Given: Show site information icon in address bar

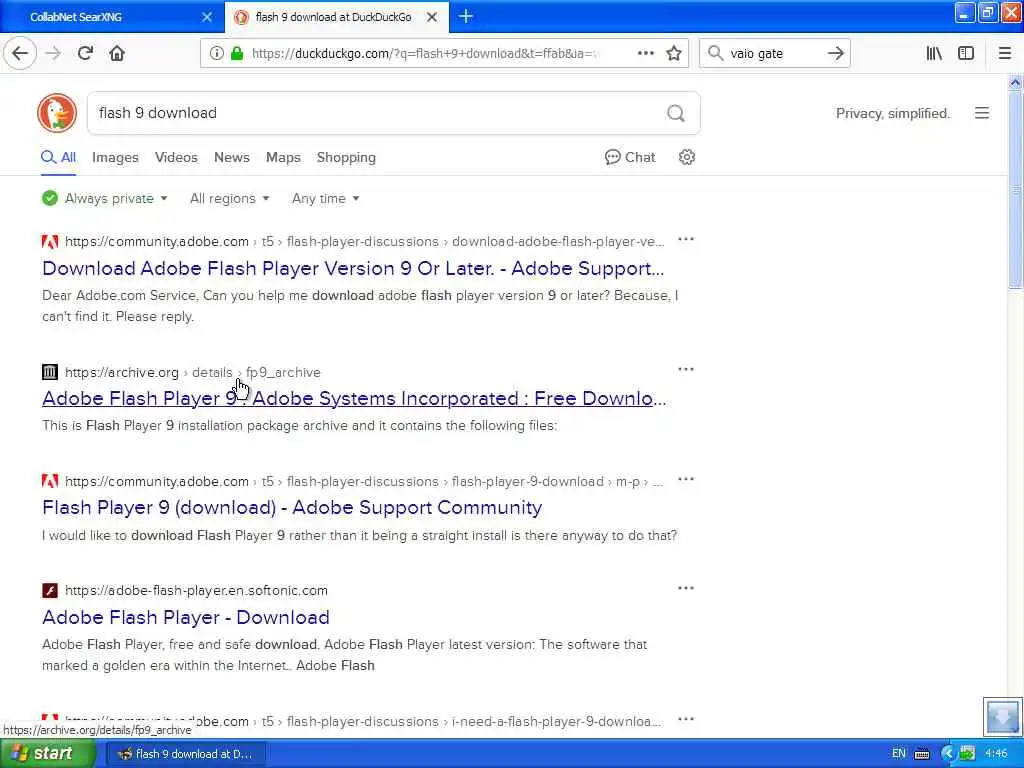Looking at the screenshot, I should tap(216, 53).
